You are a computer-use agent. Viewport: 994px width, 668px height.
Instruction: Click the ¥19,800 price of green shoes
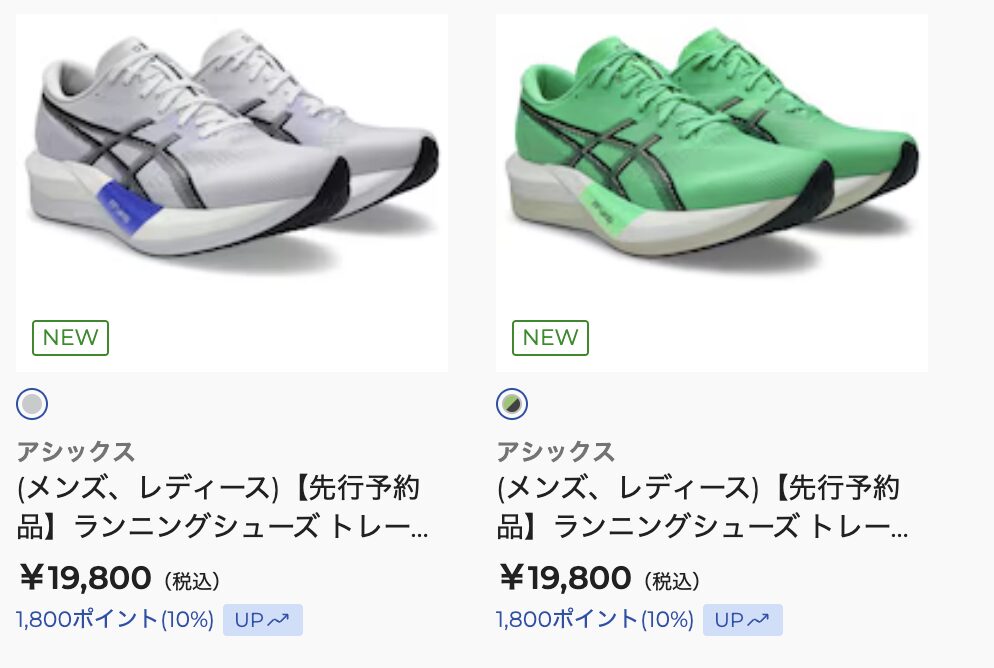coord(566,578)
